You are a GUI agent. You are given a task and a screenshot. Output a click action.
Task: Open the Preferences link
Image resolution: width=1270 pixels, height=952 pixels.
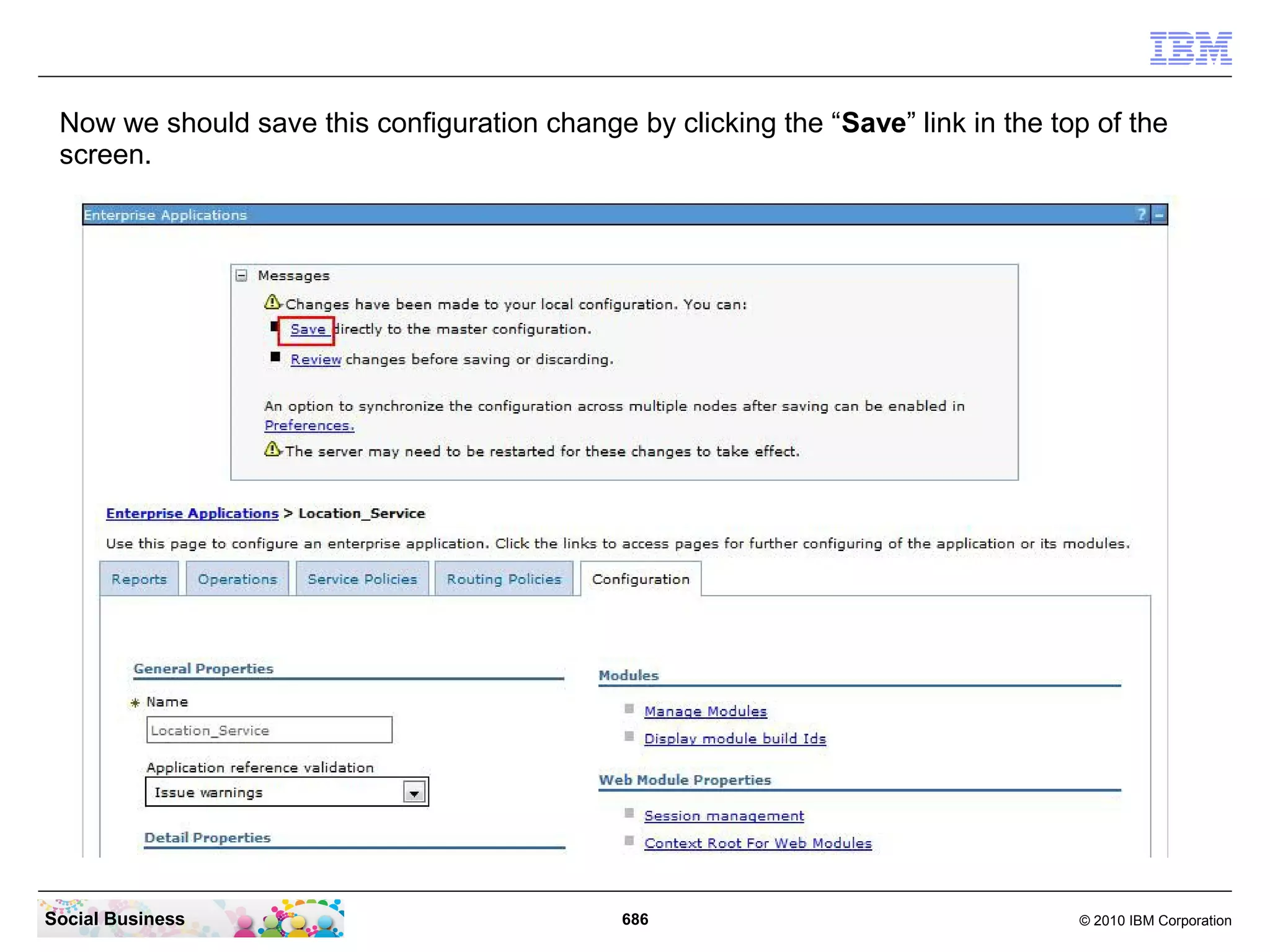309,426
